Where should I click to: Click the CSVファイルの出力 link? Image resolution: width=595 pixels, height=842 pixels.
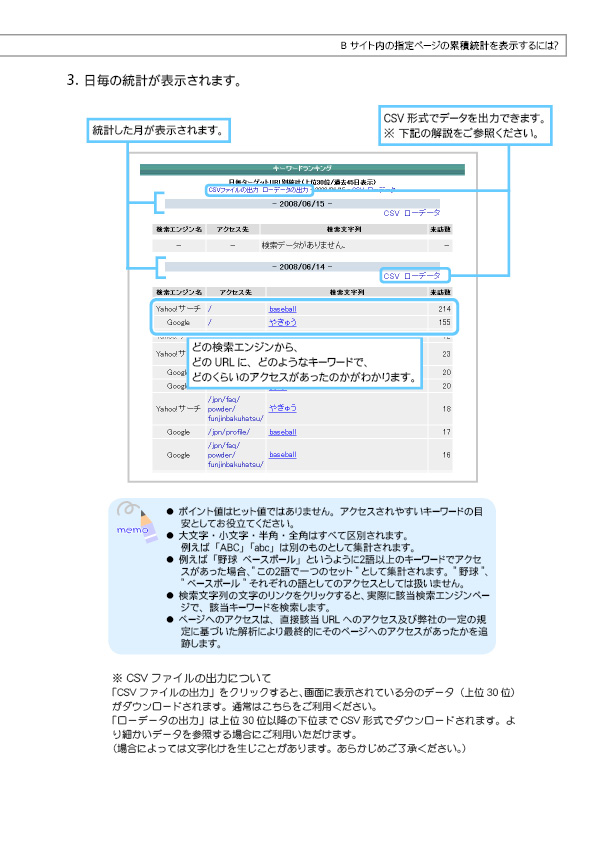pos(234,190)
